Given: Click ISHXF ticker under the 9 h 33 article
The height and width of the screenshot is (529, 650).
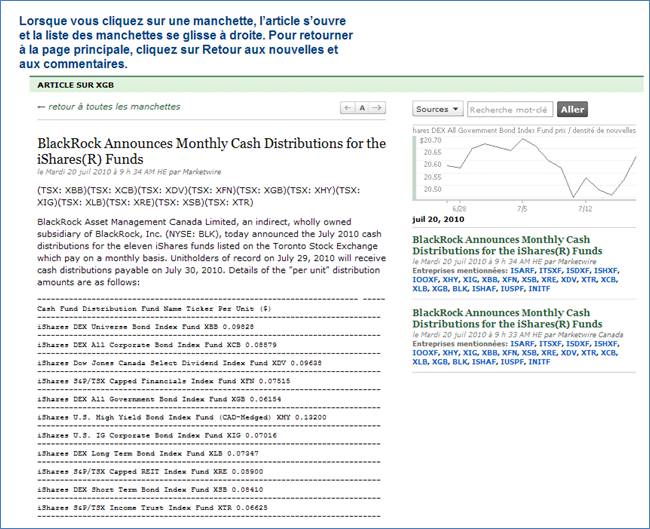Looking at the screenshot, I should point(606,344).
